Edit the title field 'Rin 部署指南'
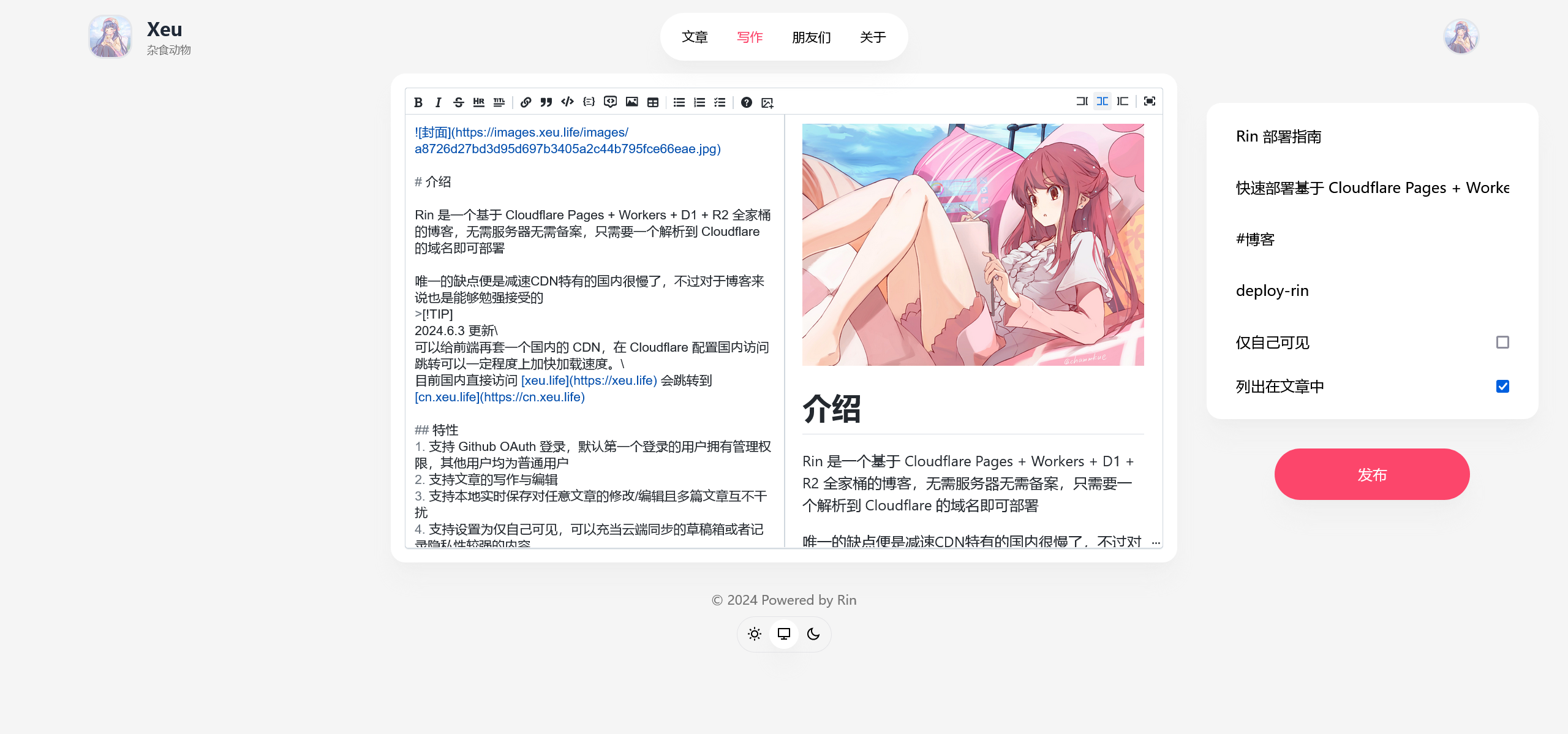 (1372, 137)
